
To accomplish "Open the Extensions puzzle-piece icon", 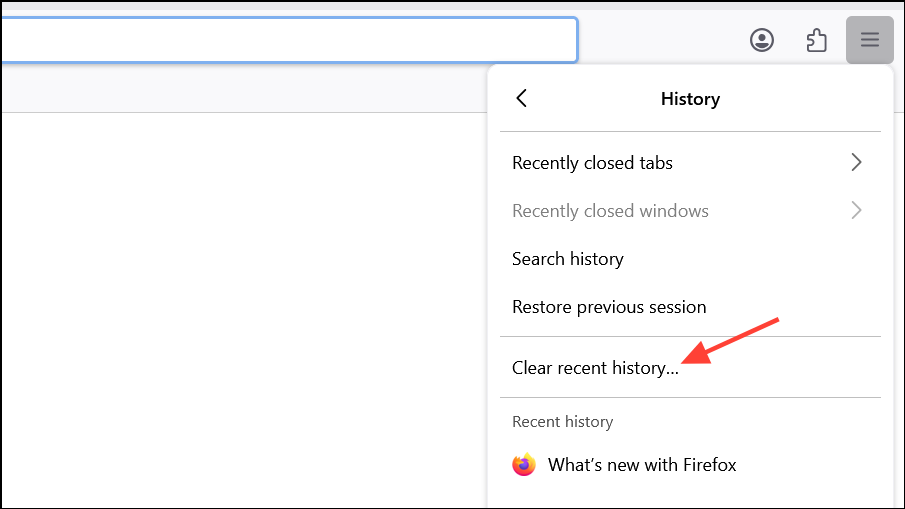I will 816,40.
